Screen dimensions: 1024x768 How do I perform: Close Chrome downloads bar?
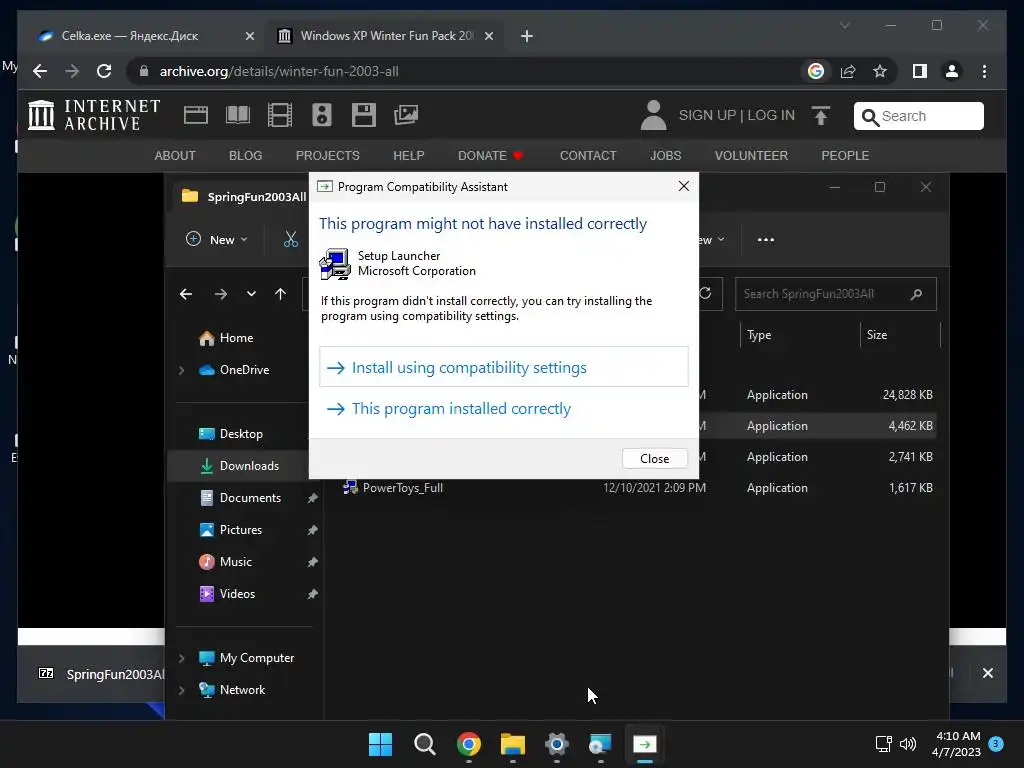pos(987,673)
